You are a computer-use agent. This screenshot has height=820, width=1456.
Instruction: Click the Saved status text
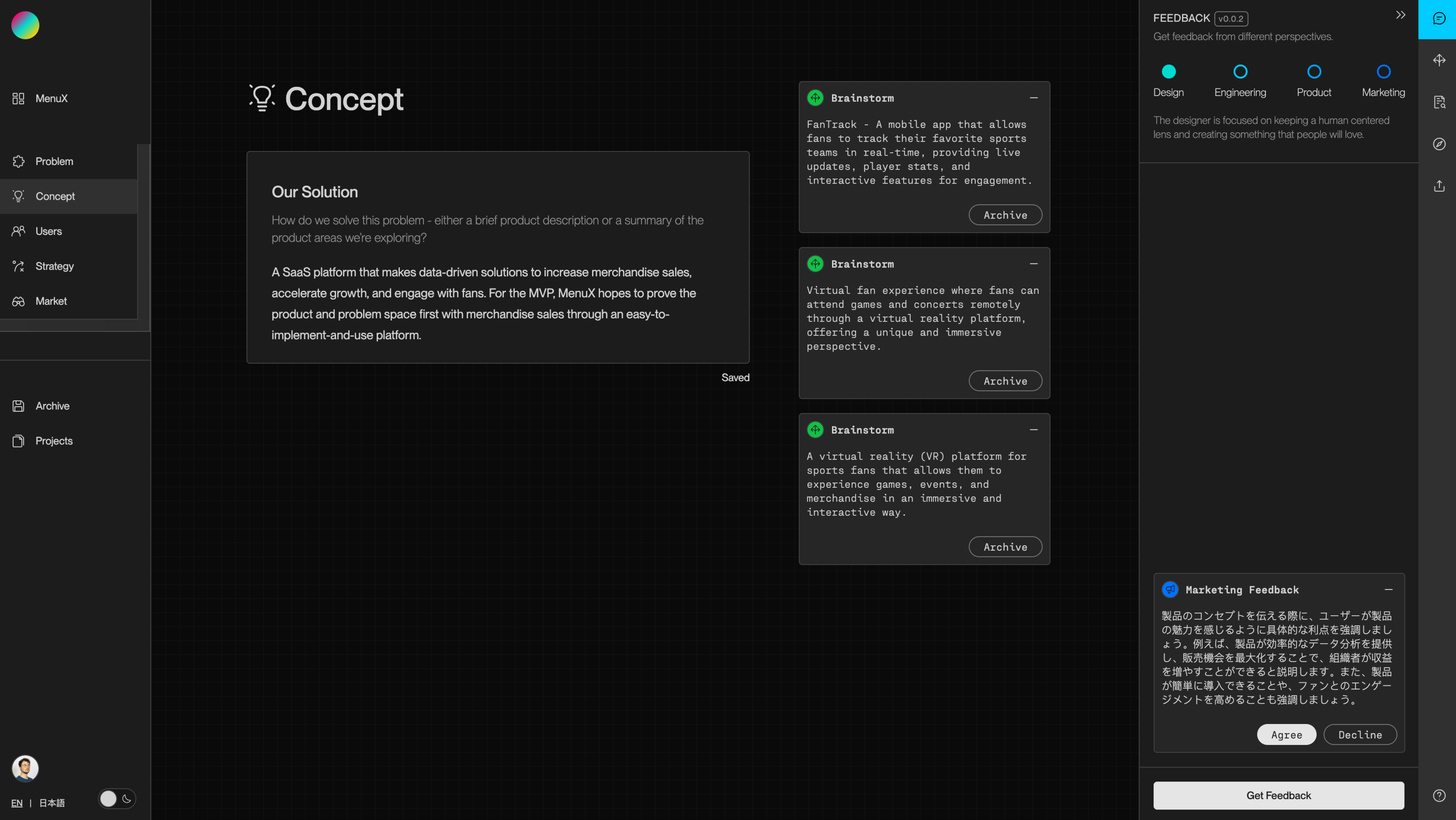(735, 378)
